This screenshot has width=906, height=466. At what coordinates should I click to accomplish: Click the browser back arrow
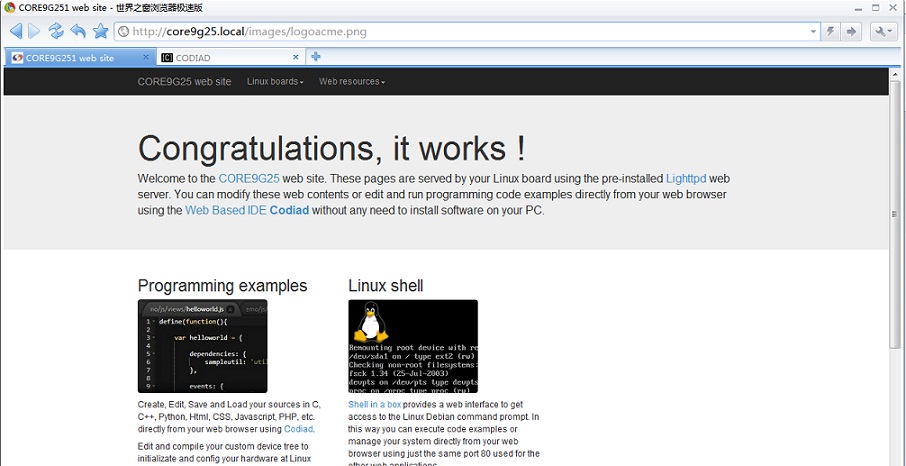[16, 31]
